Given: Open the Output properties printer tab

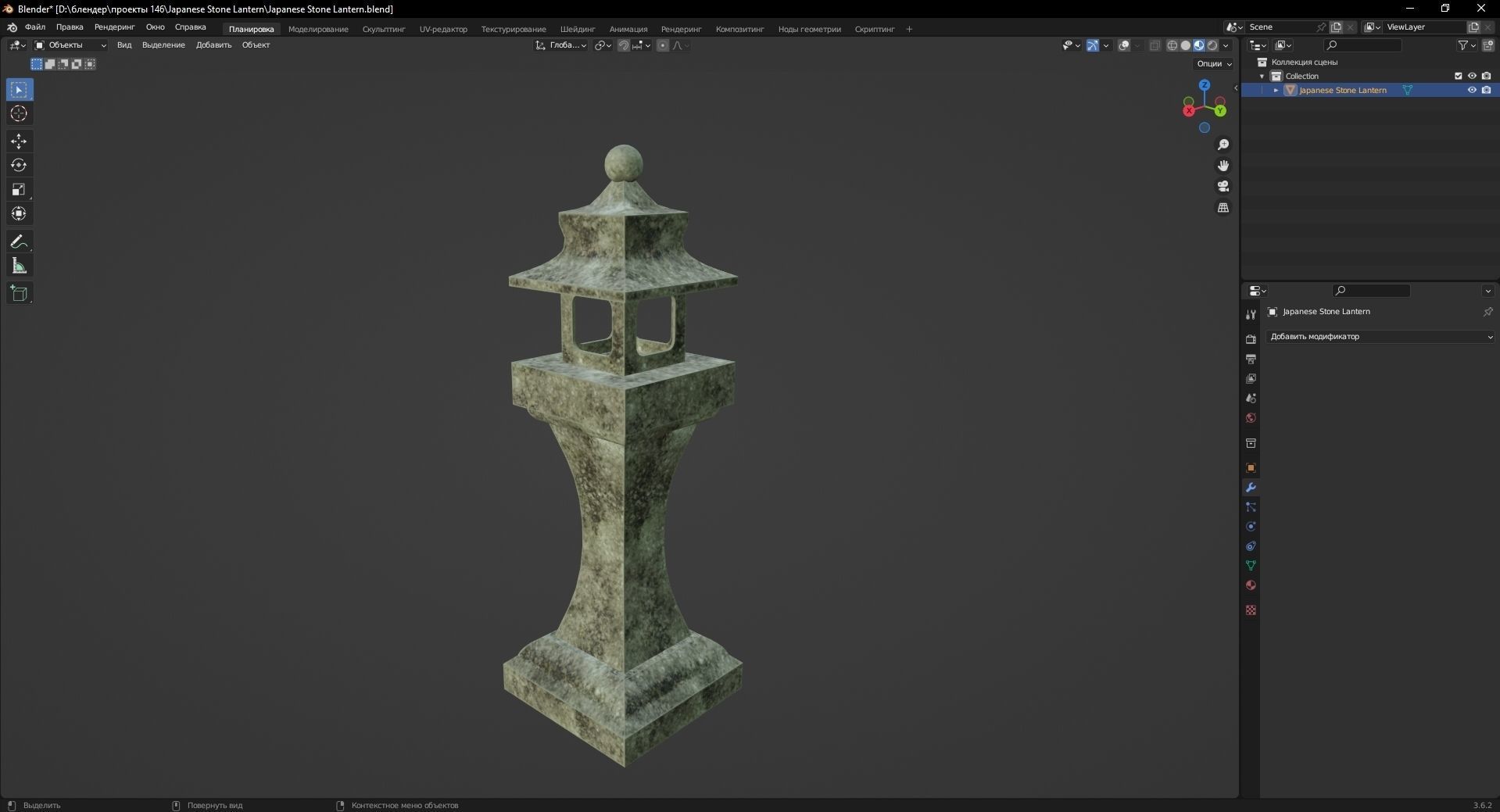Looking at the screenshot, I should (x=1251, y=359).
